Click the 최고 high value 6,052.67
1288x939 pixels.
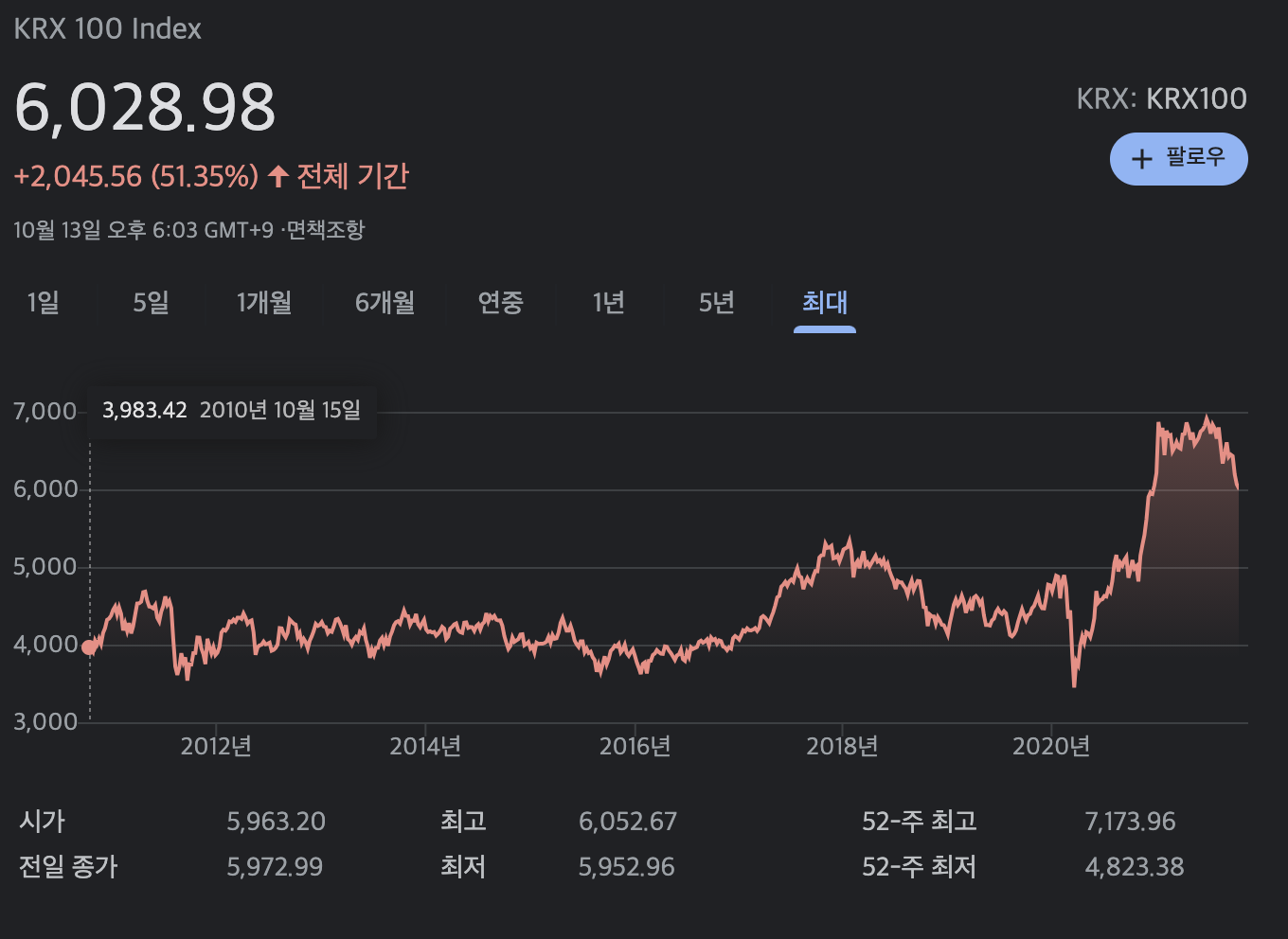pyautogui.click(x=628, y=822)
